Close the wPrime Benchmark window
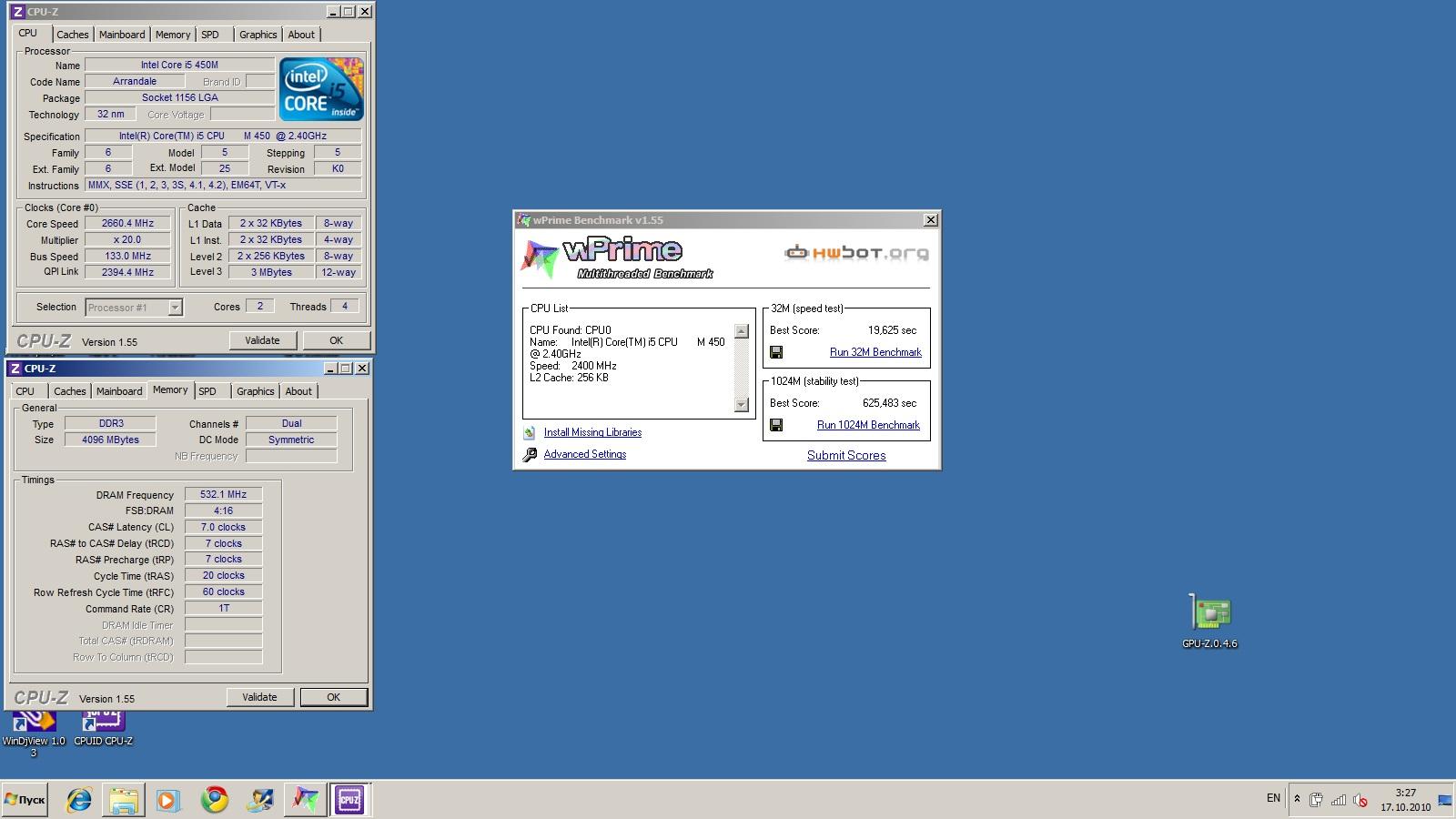The image size is (1456, 819). pos(930,220)
